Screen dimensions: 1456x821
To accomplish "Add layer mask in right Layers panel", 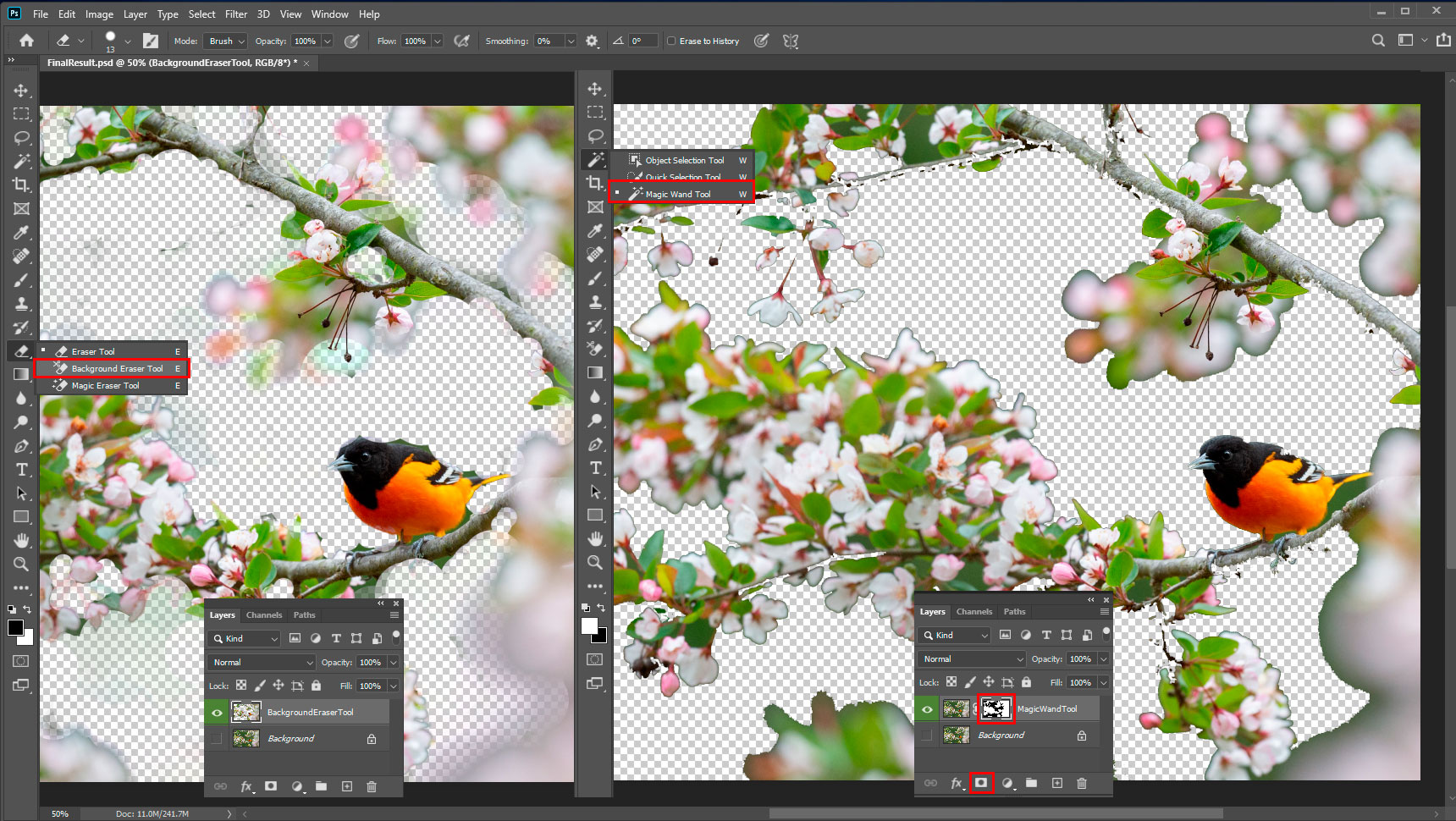I will coord(981,783).
